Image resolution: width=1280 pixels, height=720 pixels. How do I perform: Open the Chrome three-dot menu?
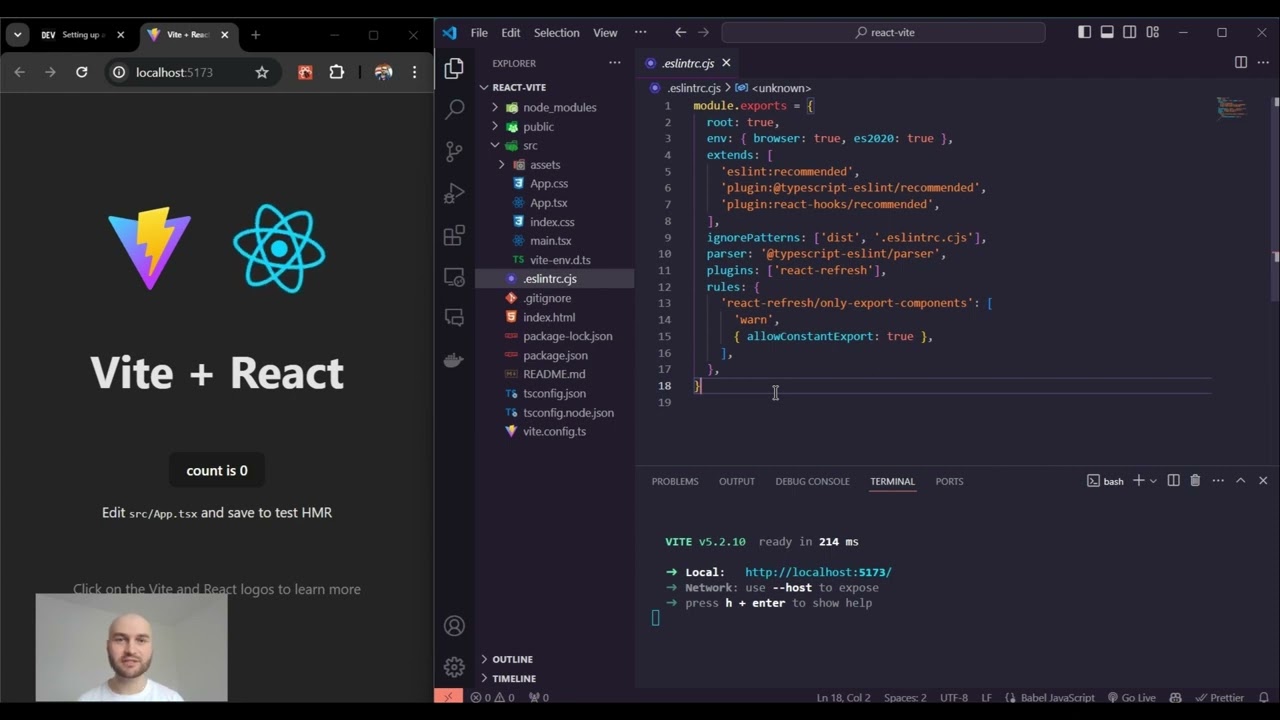(414, 72)
